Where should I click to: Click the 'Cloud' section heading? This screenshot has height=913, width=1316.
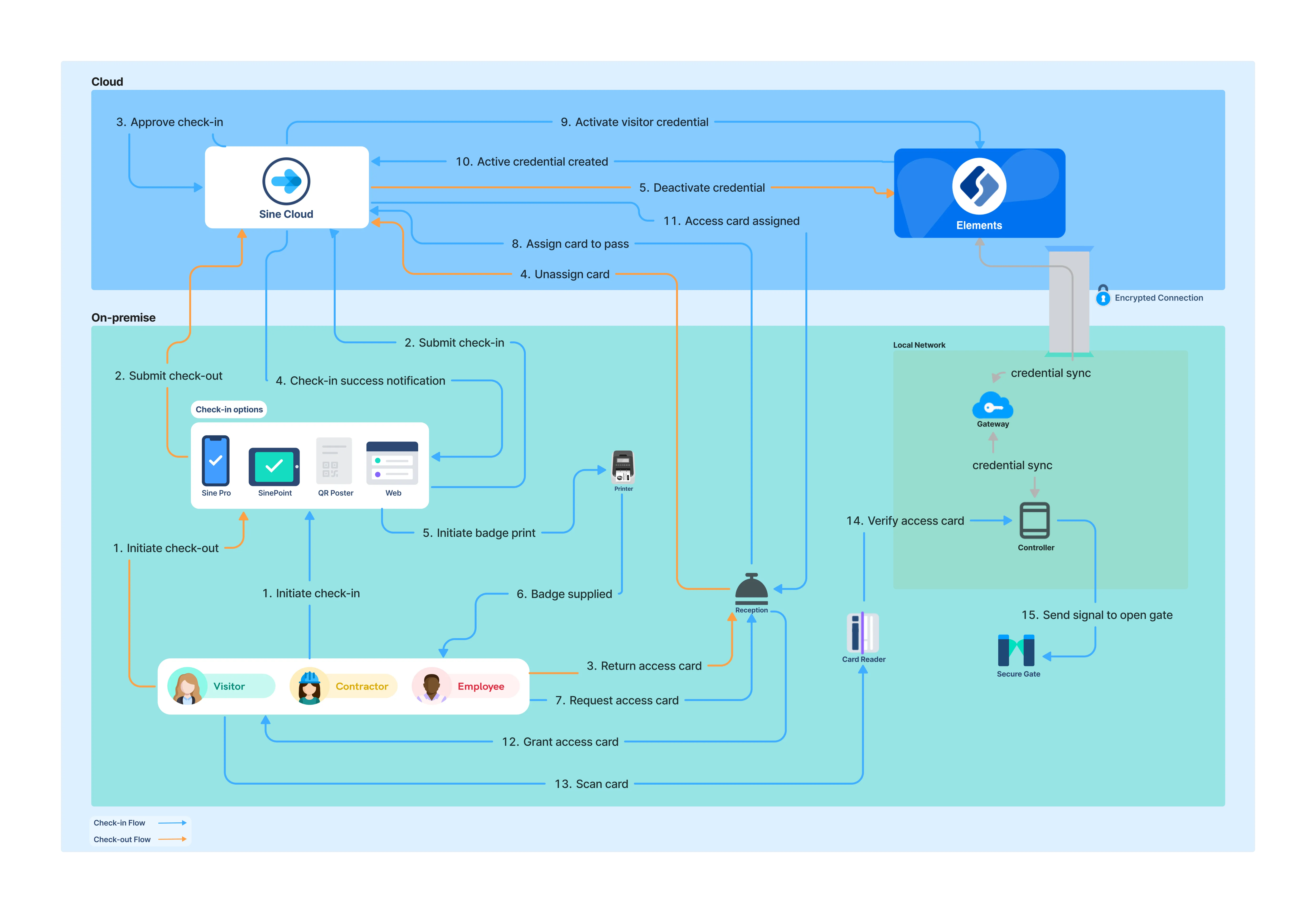[107, 82]
